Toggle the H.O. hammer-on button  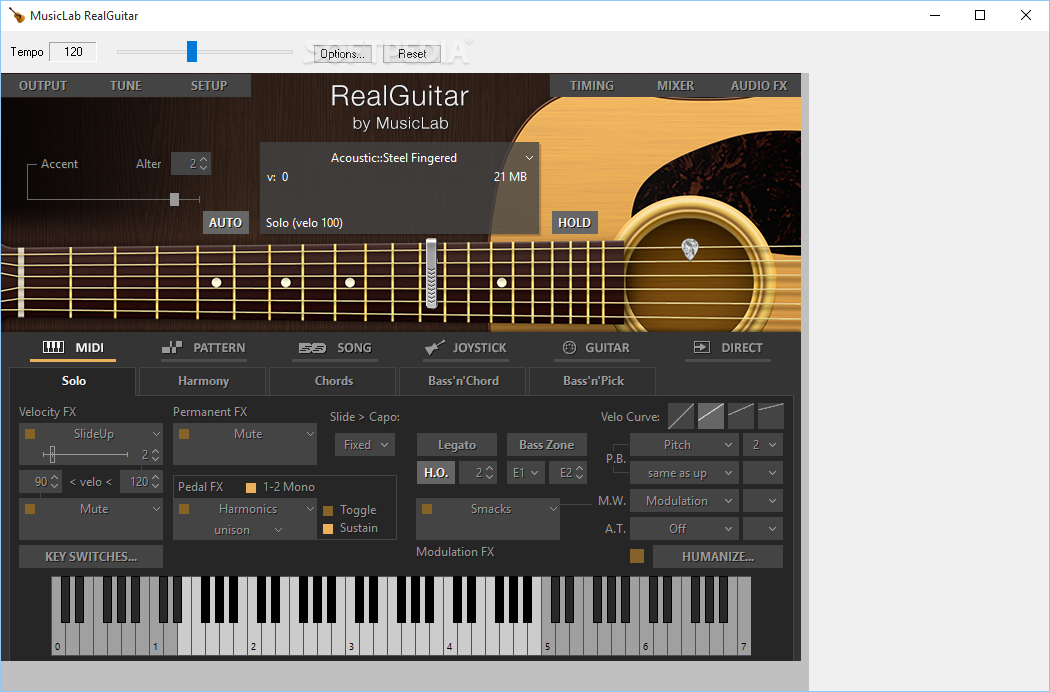point(436,473)
